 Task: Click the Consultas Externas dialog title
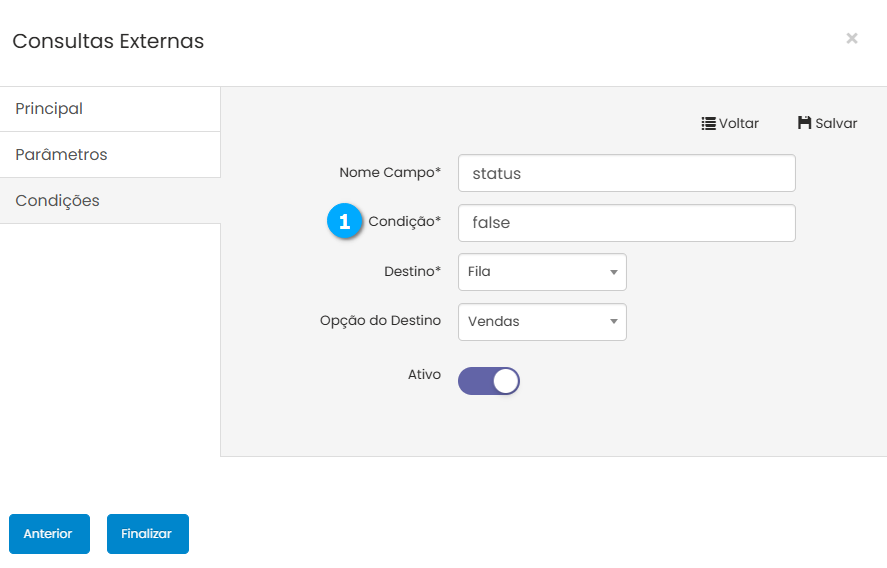tap(108, 41)
